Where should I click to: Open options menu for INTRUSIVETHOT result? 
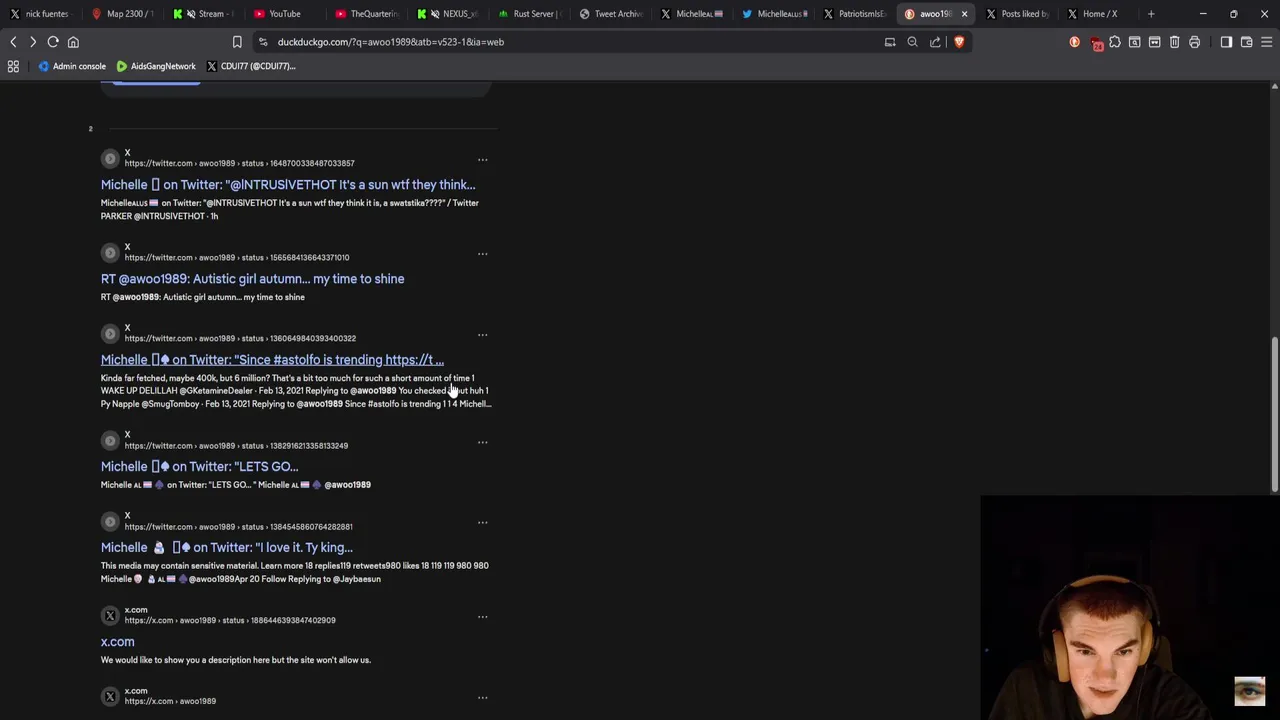[482, 160]
